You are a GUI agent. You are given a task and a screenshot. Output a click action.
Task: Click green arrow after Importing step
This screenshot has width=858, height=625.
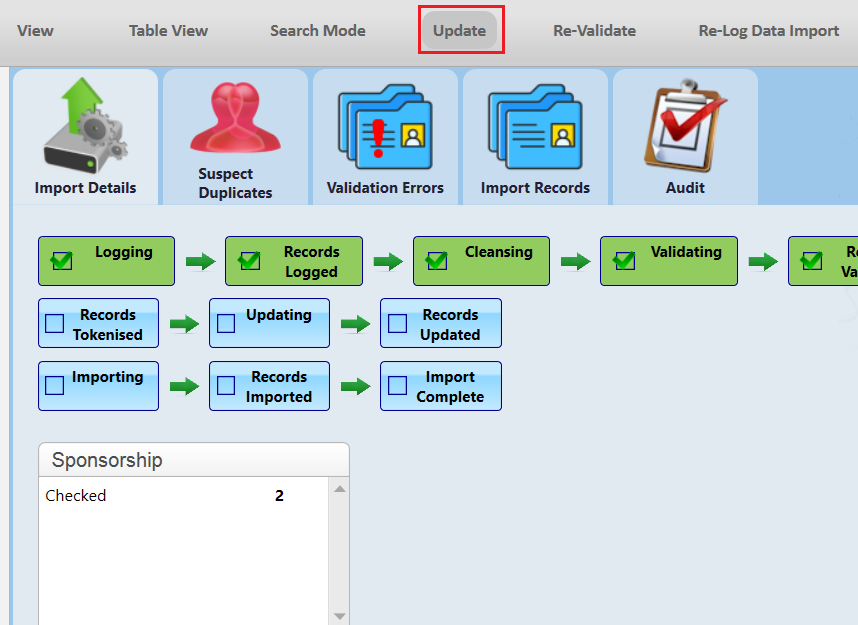point(184,386)
